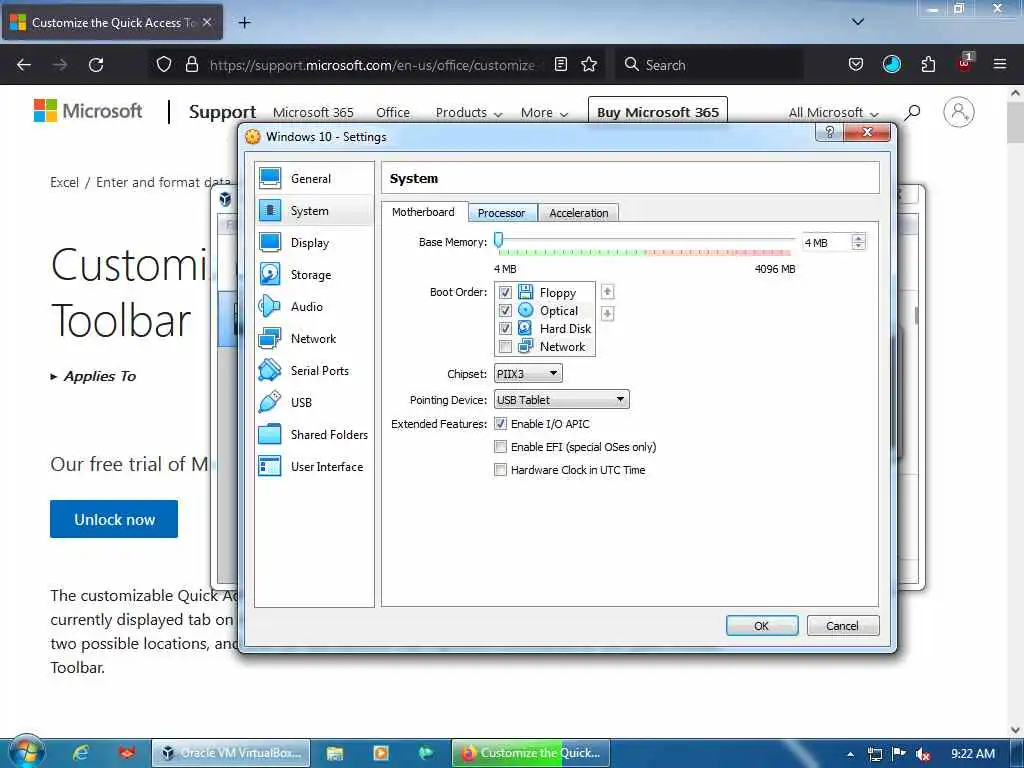Click Buy Microsoft 365 button
Screen dimensions: 1024x768
(658, 112)
